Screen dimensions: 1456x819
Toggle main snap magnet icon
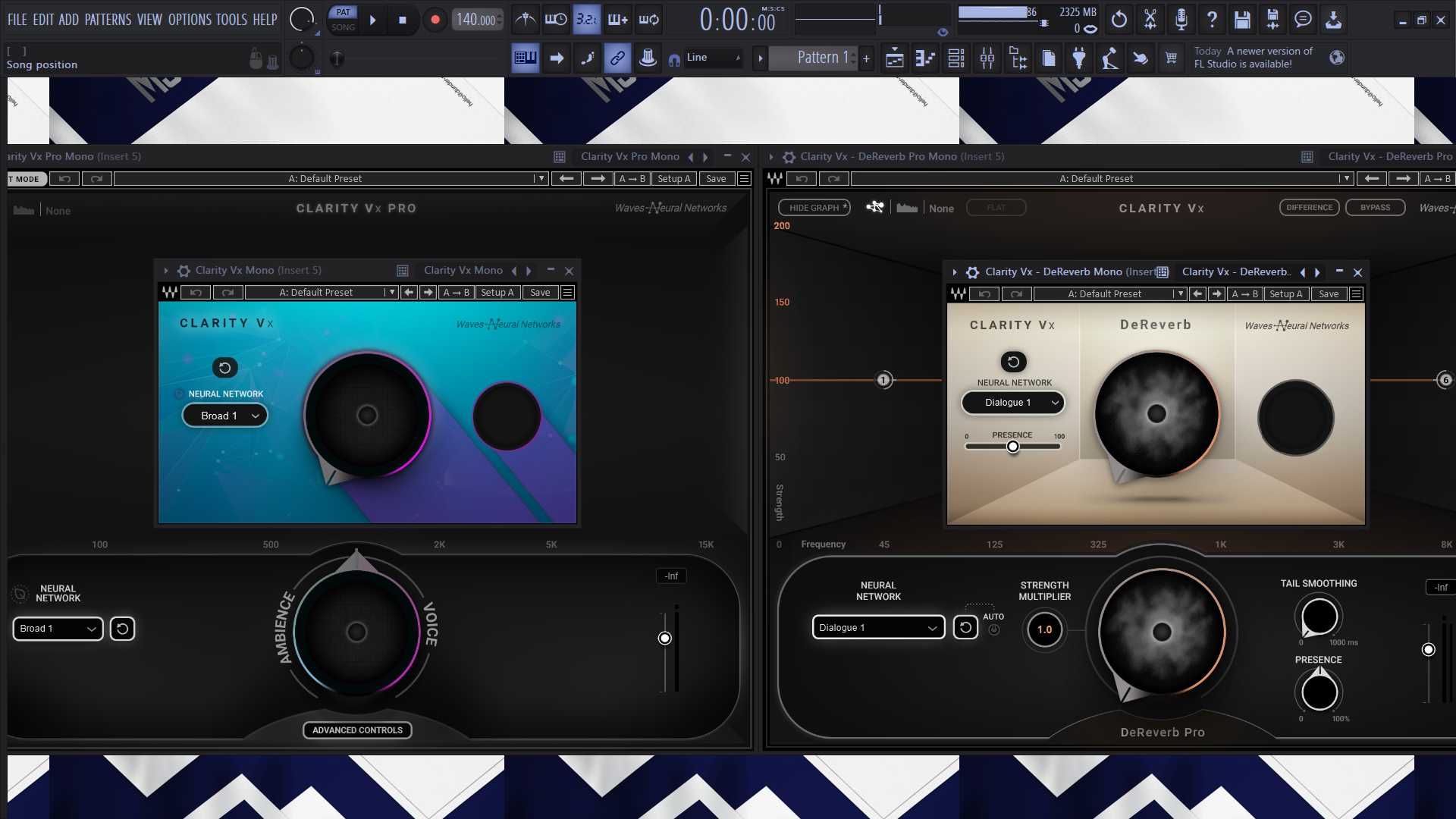click(674, 59)
